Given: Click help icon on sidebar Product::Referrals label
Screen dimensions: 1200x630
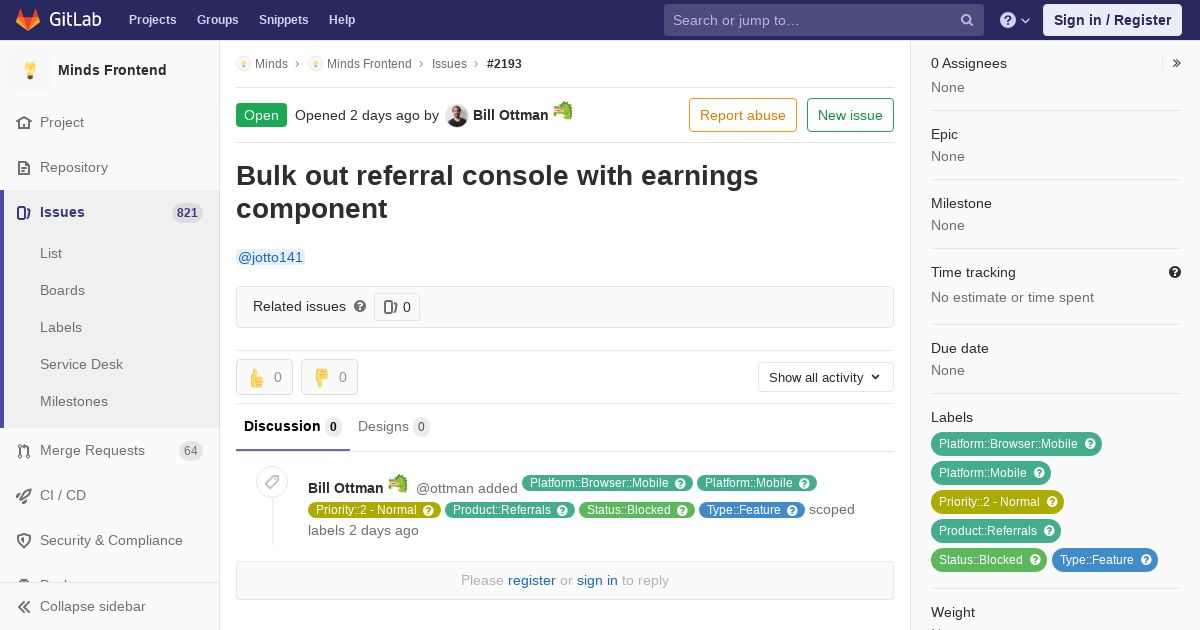Looking at the screenshot, I should [x=1049, y=531].
